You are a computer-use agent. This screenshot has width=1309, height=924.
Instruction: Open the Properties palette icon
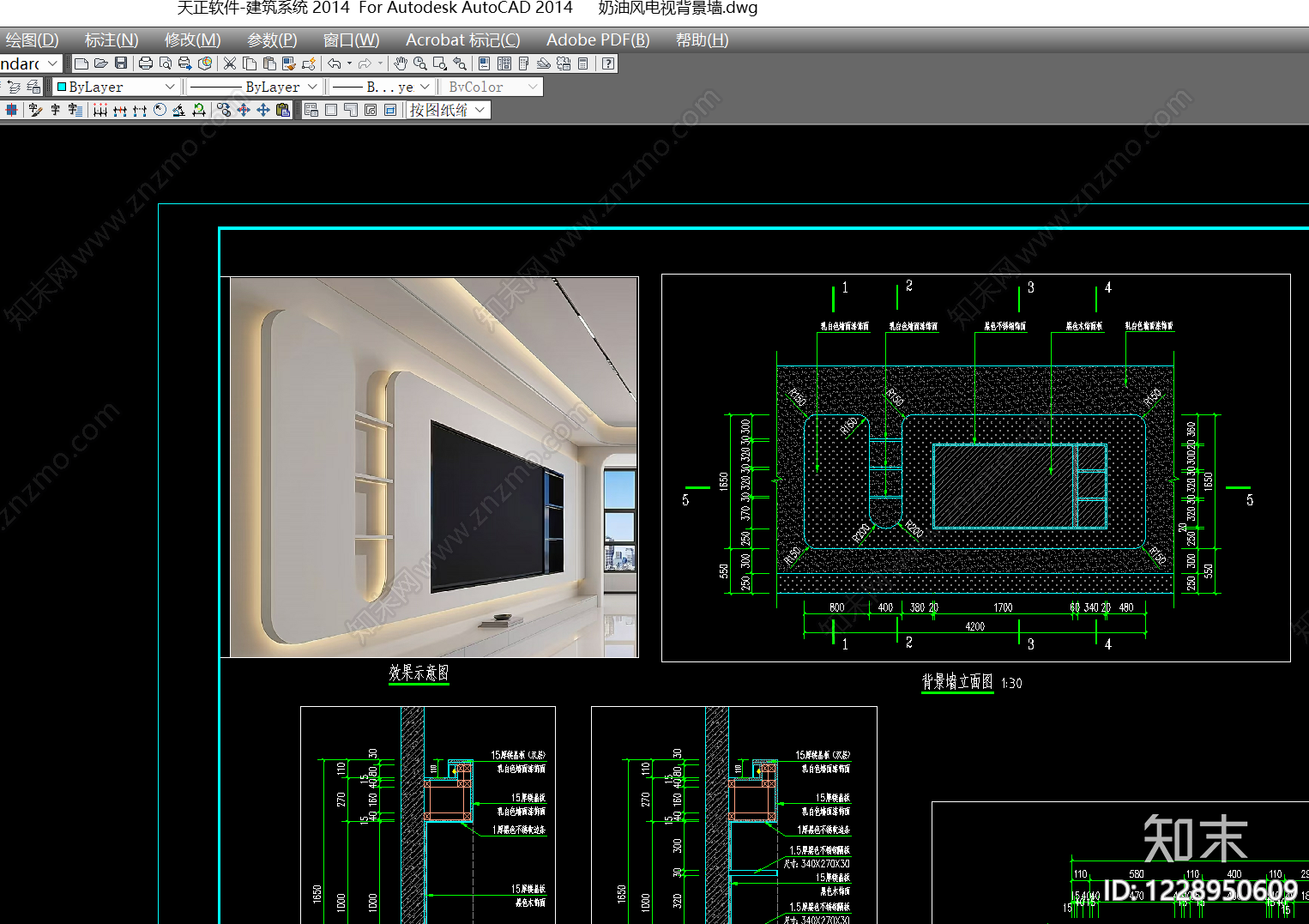(484, 63)
